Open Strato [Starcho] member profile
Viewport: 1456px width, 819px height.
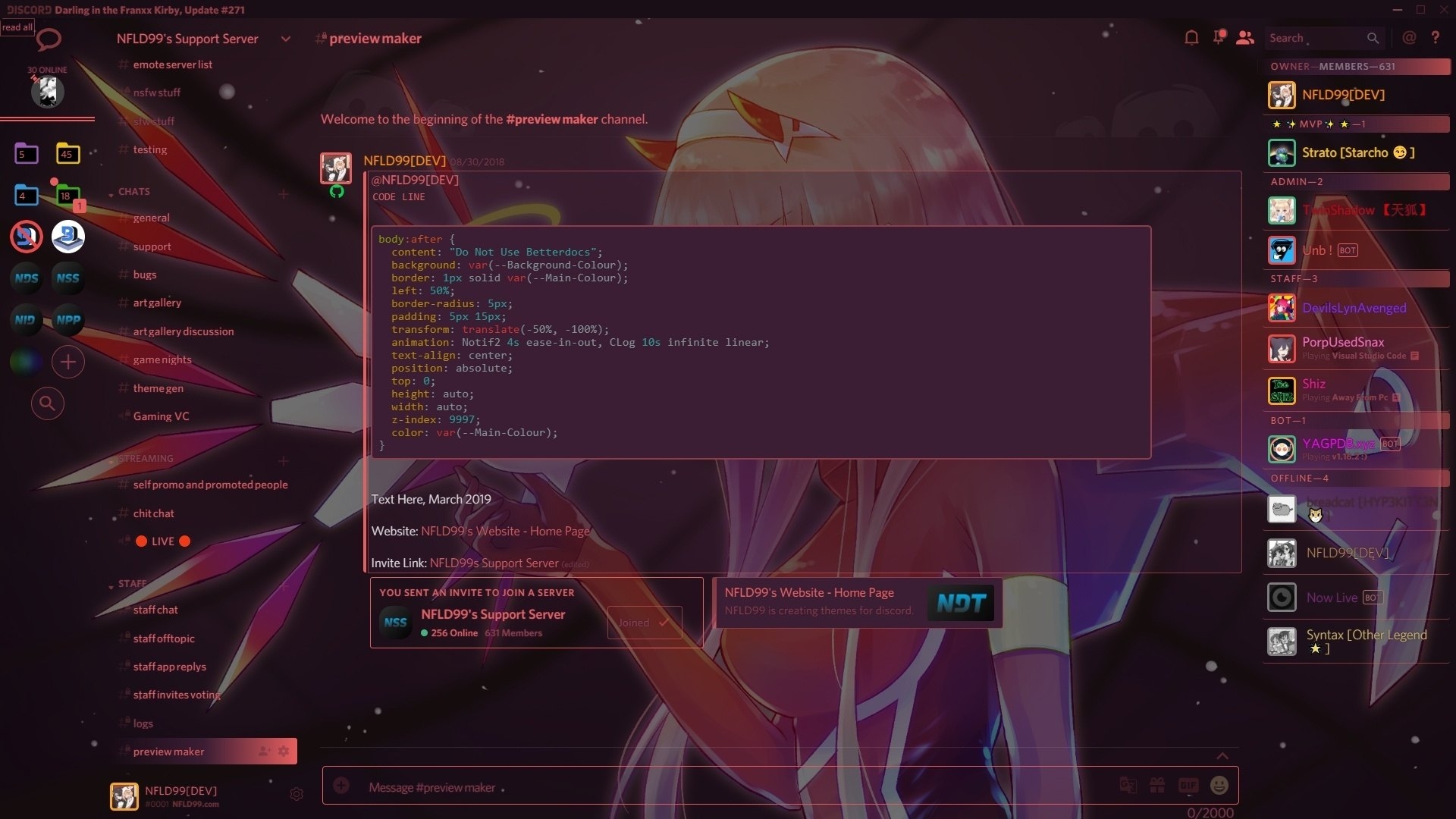(1357, 152)
